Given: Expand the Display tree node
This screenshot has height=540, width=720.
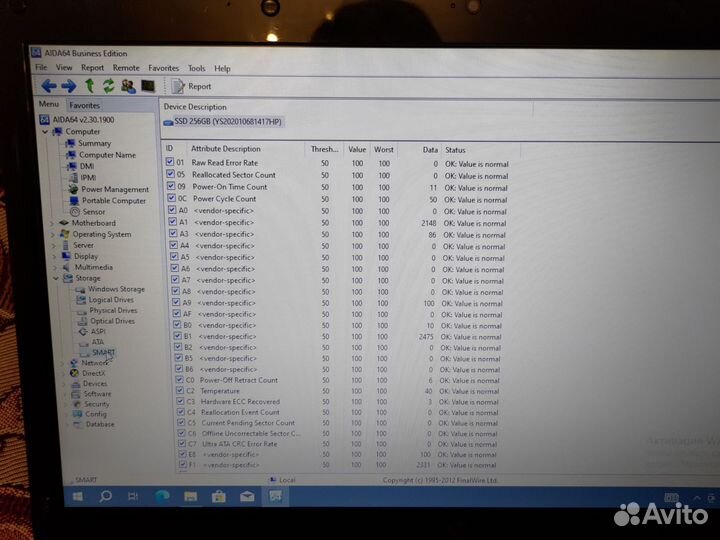Looking at the screenshot, I should 54,257.
